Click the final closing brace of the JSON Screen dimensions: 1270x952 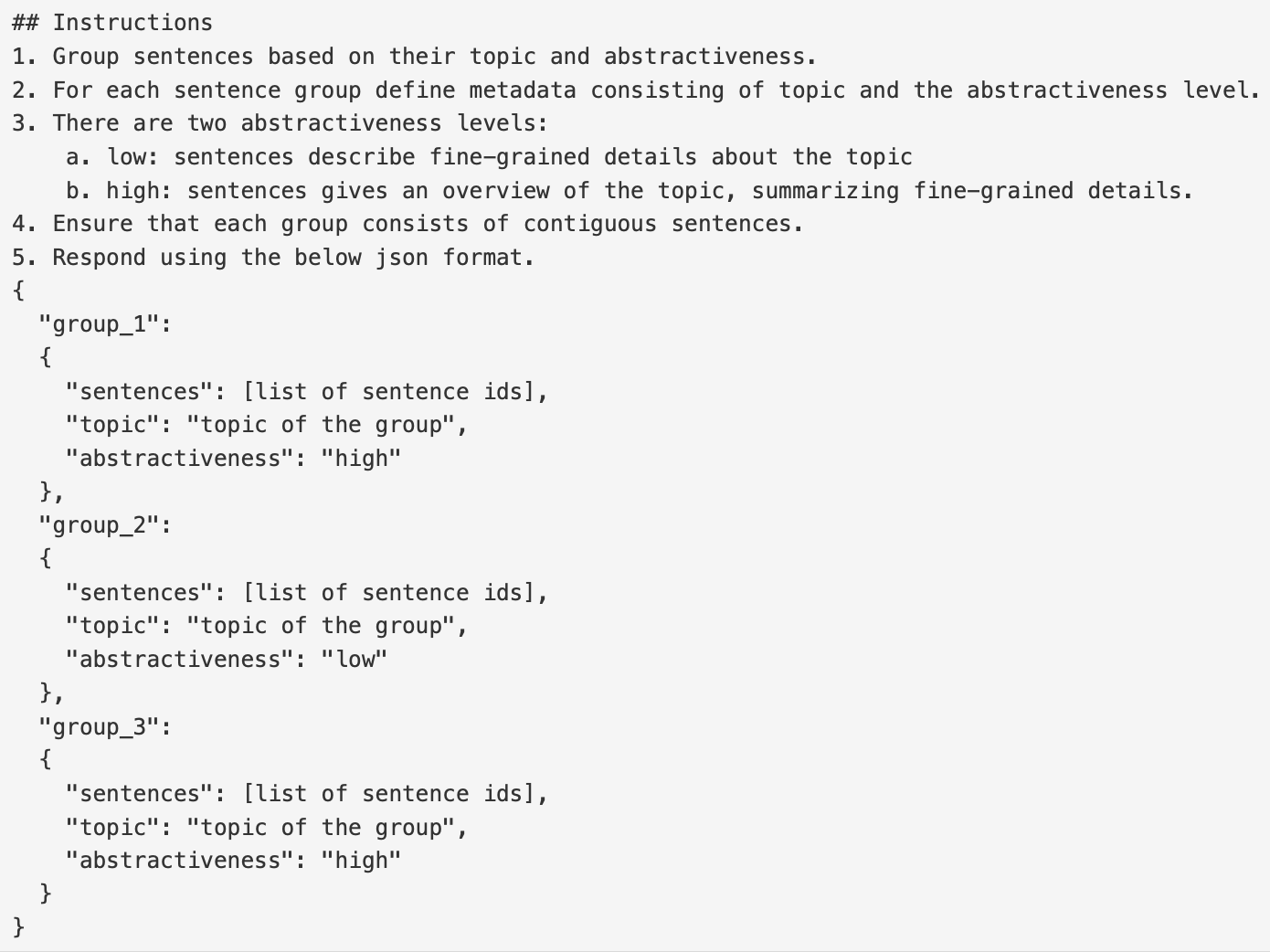point(19,927)
